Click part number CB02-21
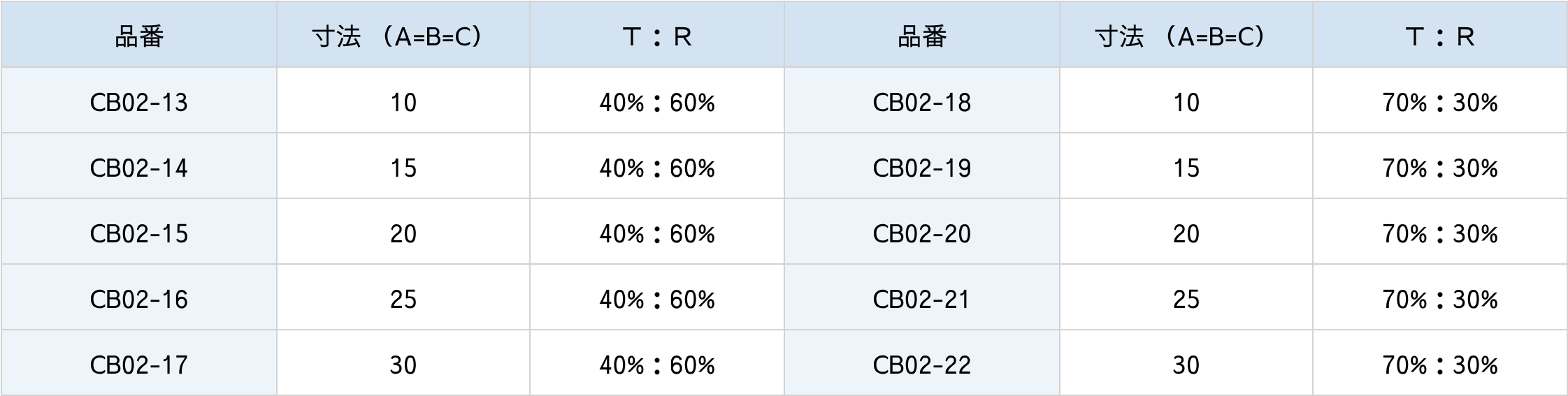 tap(921, 300)
